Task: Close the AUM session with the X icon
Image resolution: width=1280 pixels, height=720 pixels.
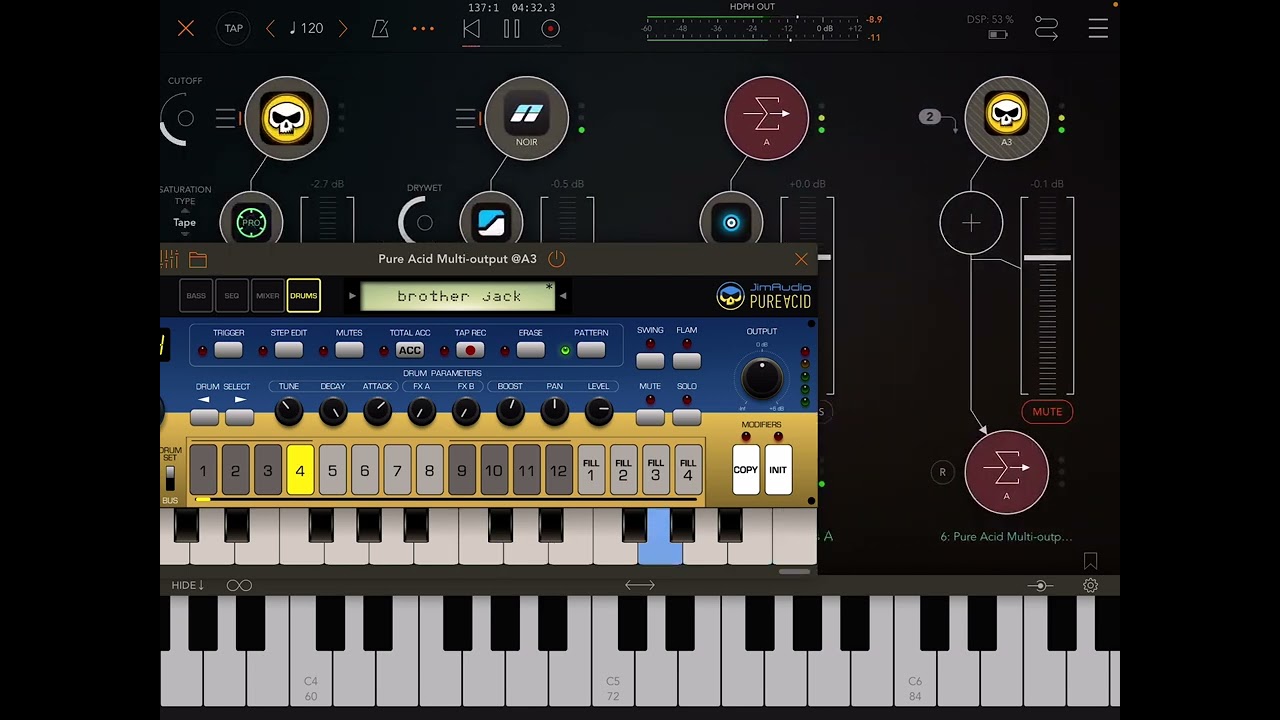Action: tap(186, 29)
